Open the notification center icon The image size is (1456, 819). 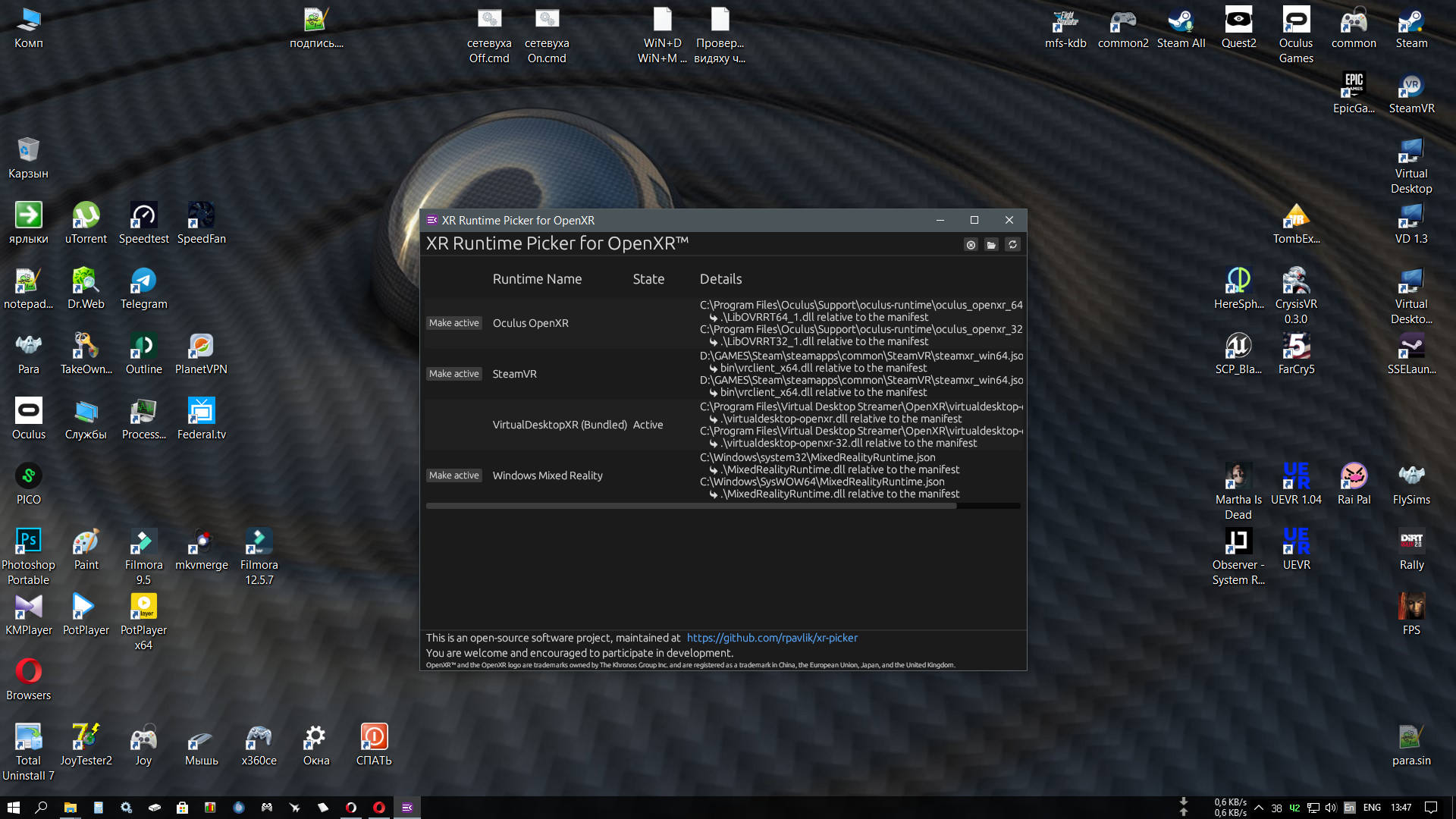(1430, 808)
